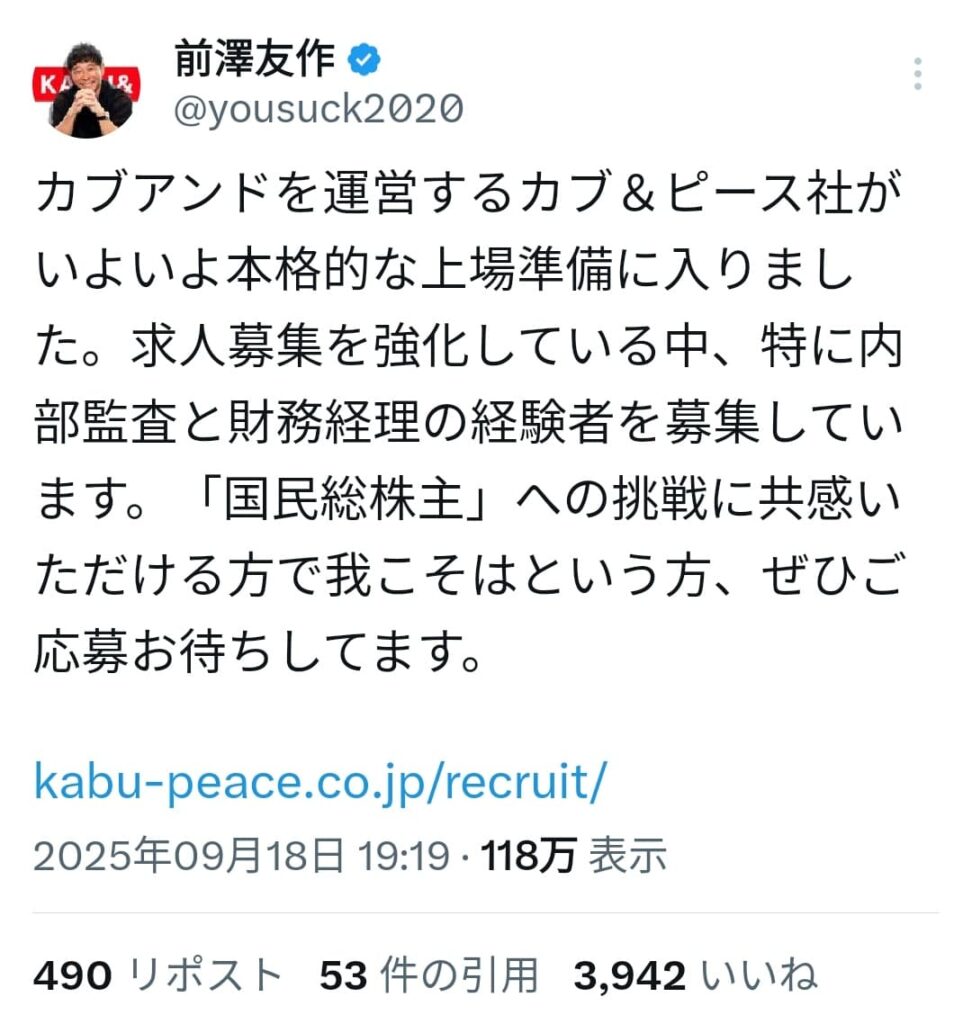Open 前澤友作's profile photo
This screenshot has height=1024, width=972.
pyautogui.click(x=86, y=90)
